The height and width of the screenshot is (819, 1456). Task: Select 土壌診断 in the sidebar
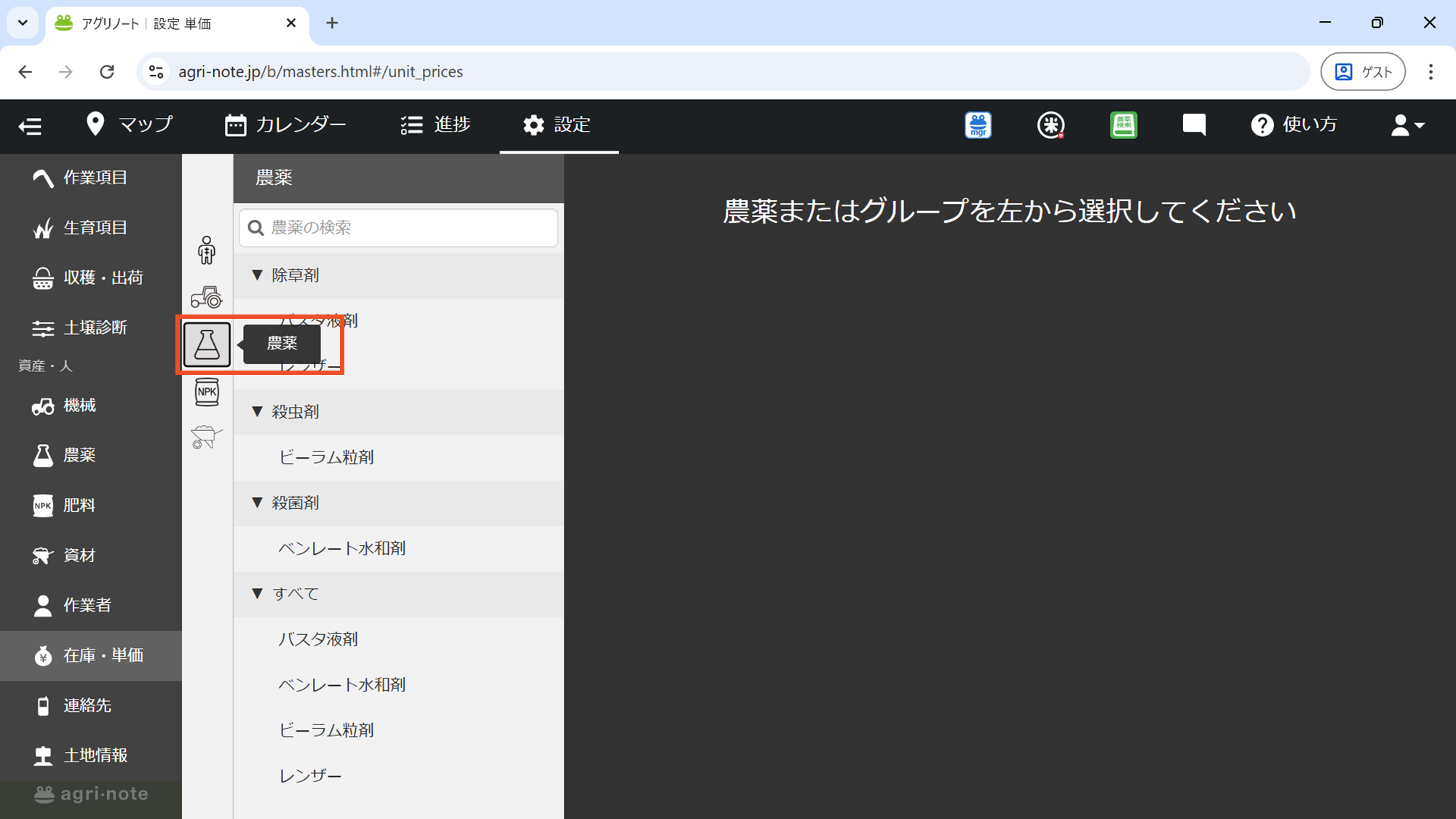[91, 328]
